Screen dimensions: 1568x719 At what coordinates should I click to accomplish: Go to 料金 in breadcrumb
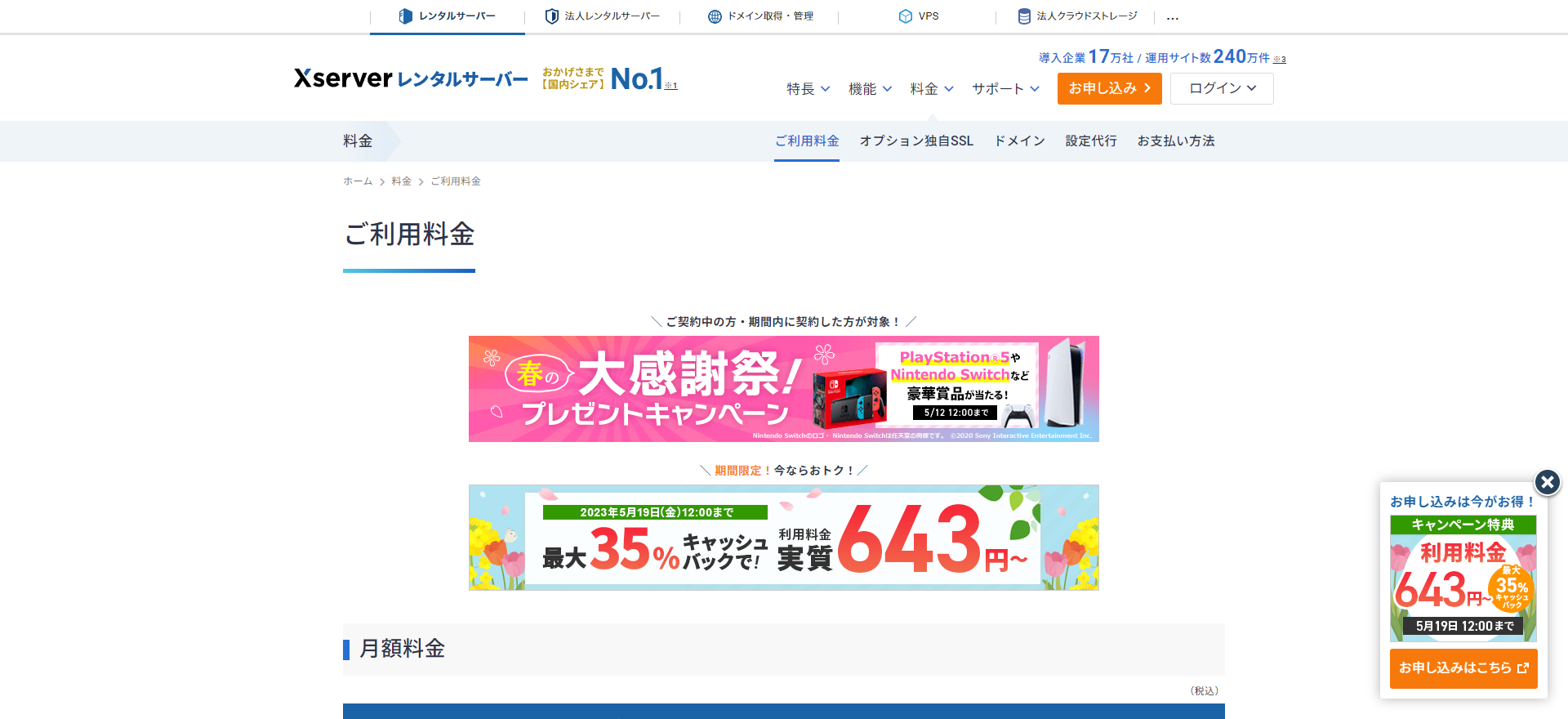coord(401,181)
